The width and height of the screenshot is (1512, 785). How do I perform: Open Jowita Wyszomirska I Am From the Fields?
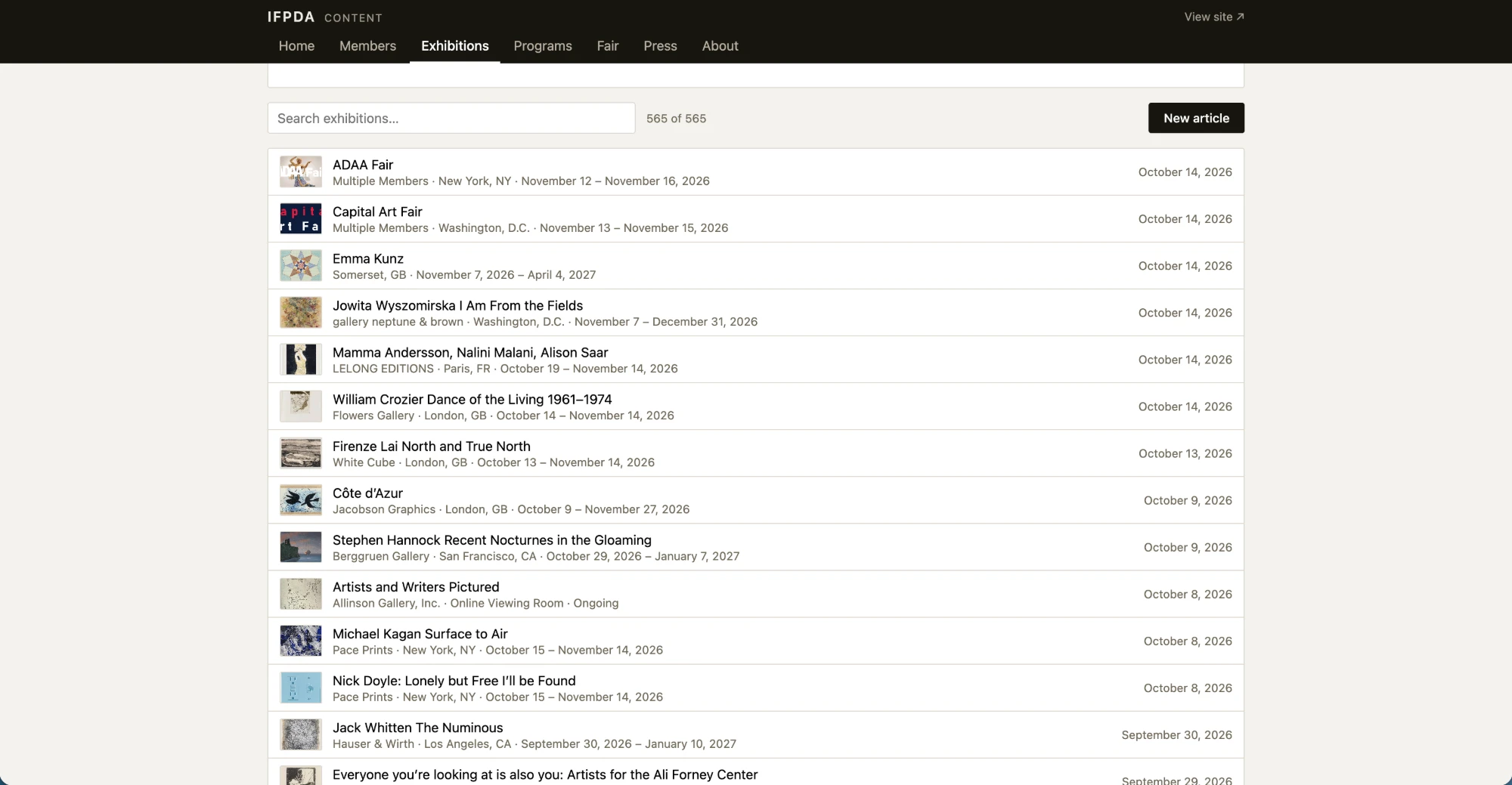pos(457,305)
